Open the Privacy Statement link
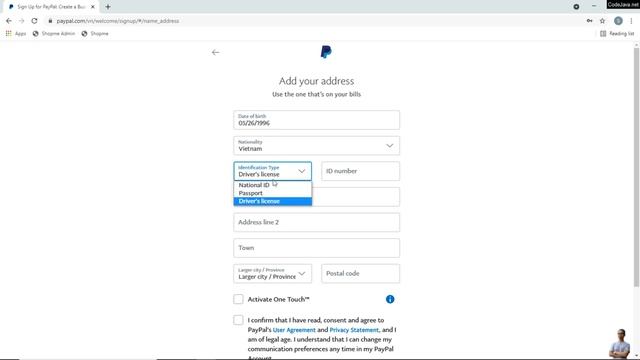640x360 pixels. tap(354, 330)
